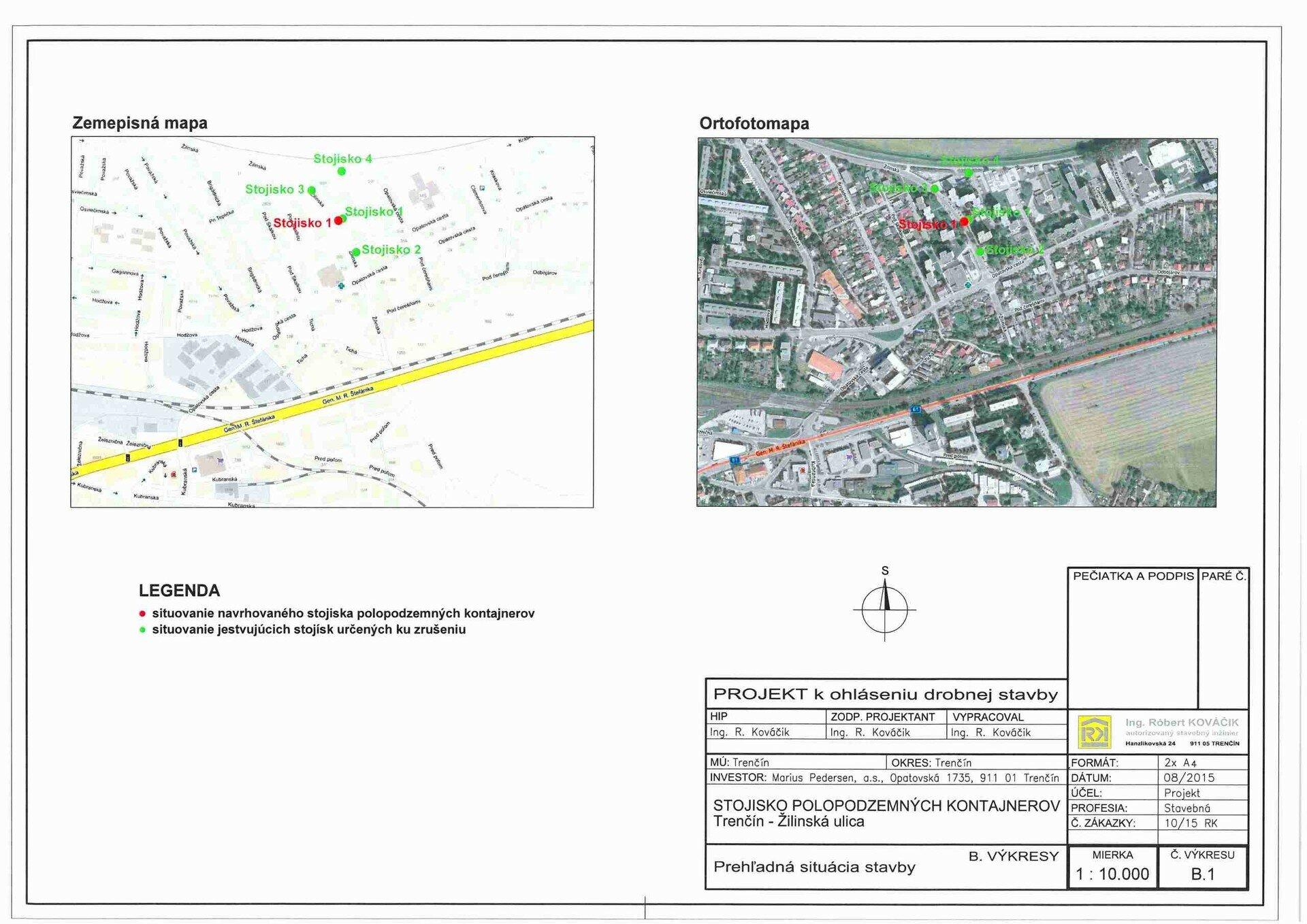Click the green bullet in the legend
Viewport: 1307px width, 924px height.
point(142,630)
